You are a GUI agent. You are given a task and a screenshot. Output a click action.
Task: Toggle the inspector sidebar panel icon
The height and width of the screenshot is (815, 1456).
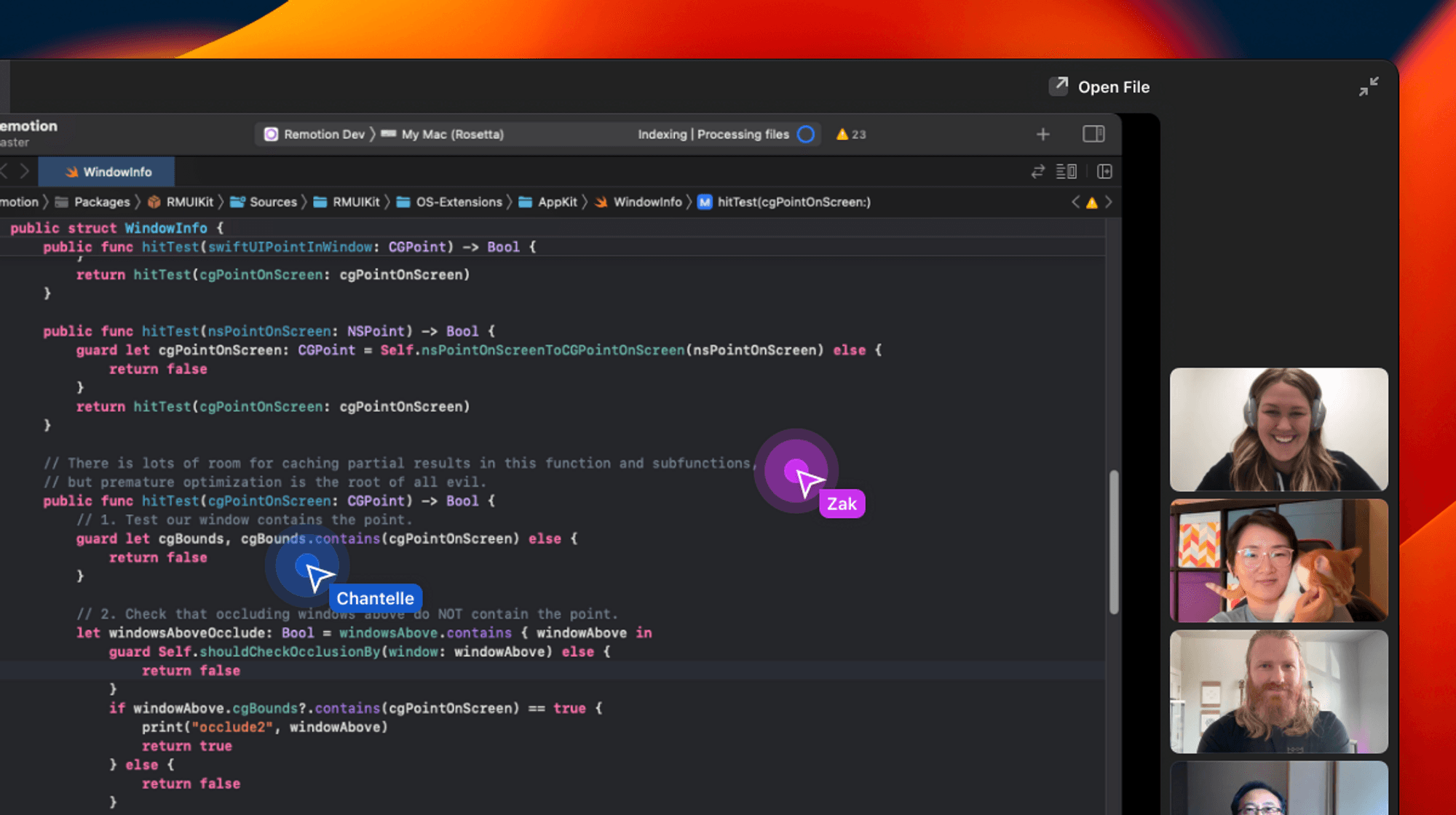pos(1093,134)
